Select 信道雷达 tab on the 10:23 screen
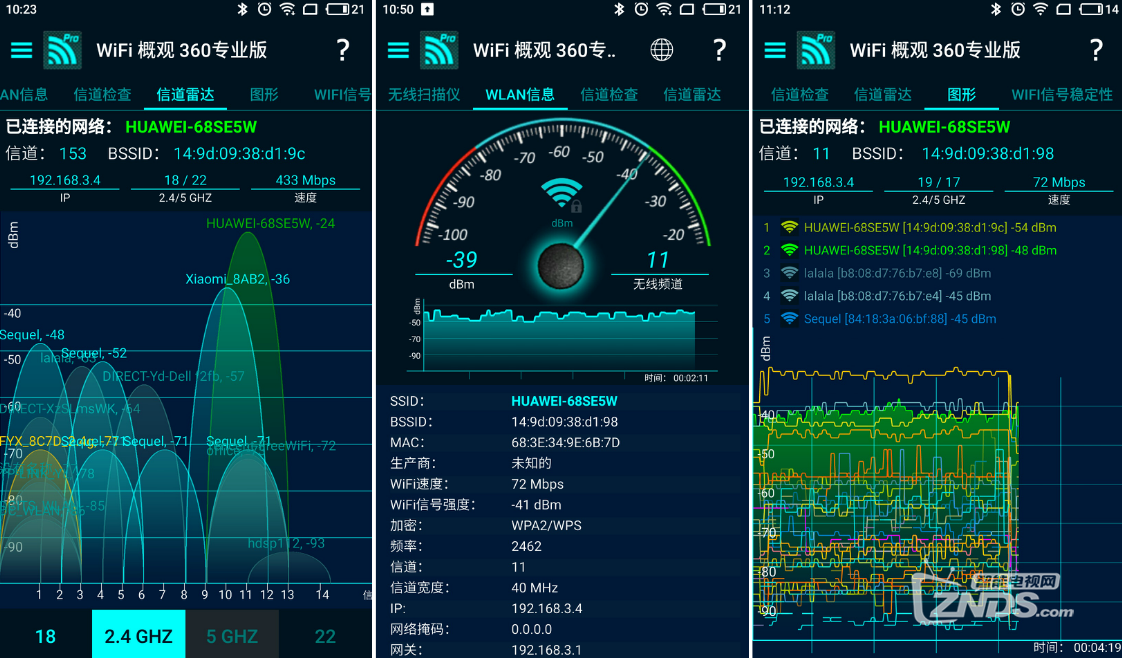This screenshot has width=1122, height=658. (x=185, y=94)
